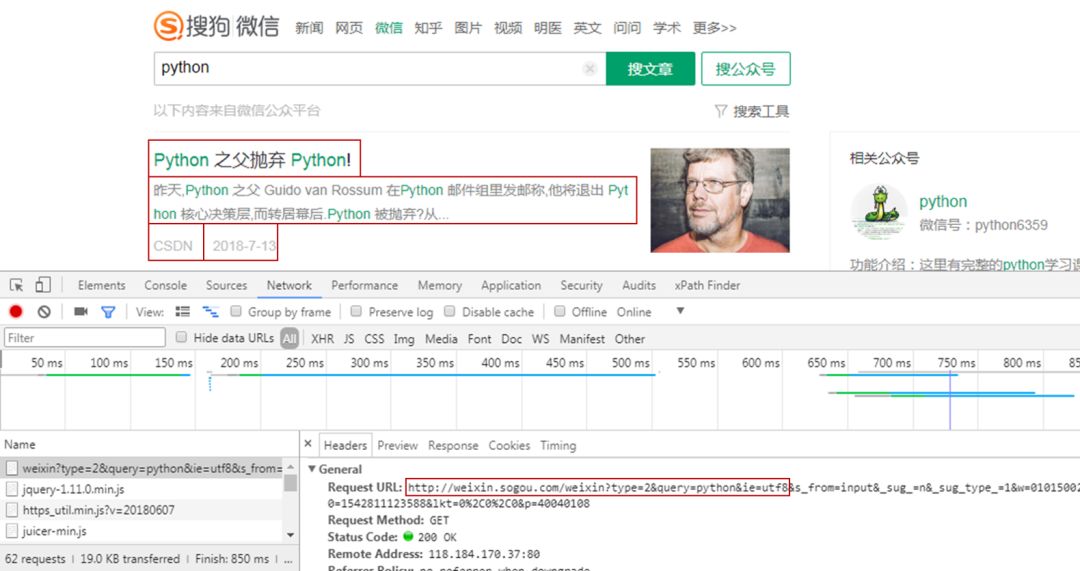The height and width of the screenshot is (571, 1080).
Task: Switch to large request rows view icon
Action: point(183,312)
